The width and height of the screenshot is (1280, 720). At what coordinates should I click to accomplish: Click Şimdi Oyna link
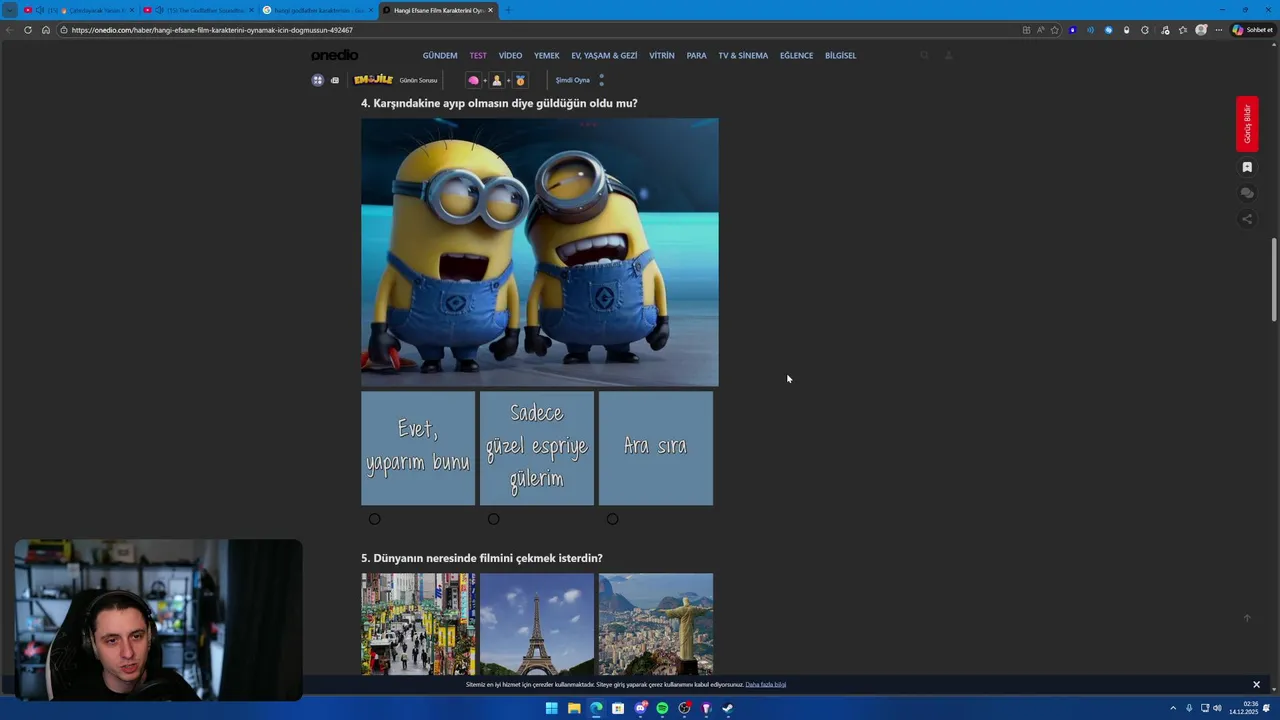pos(573,80)
